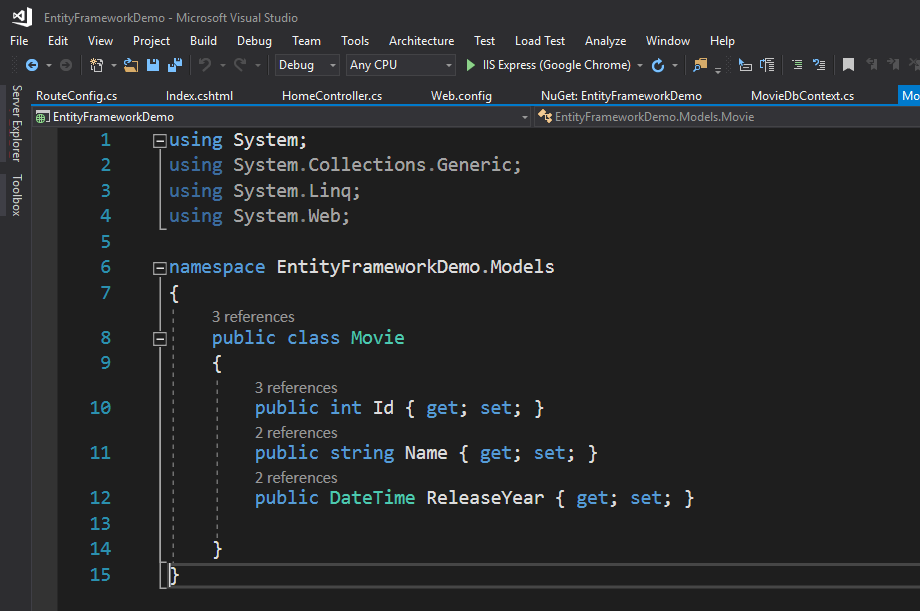The height and width of the screenshot is (611, 920).
Task: Open the Window menu
Action: (x=668, y=41)
